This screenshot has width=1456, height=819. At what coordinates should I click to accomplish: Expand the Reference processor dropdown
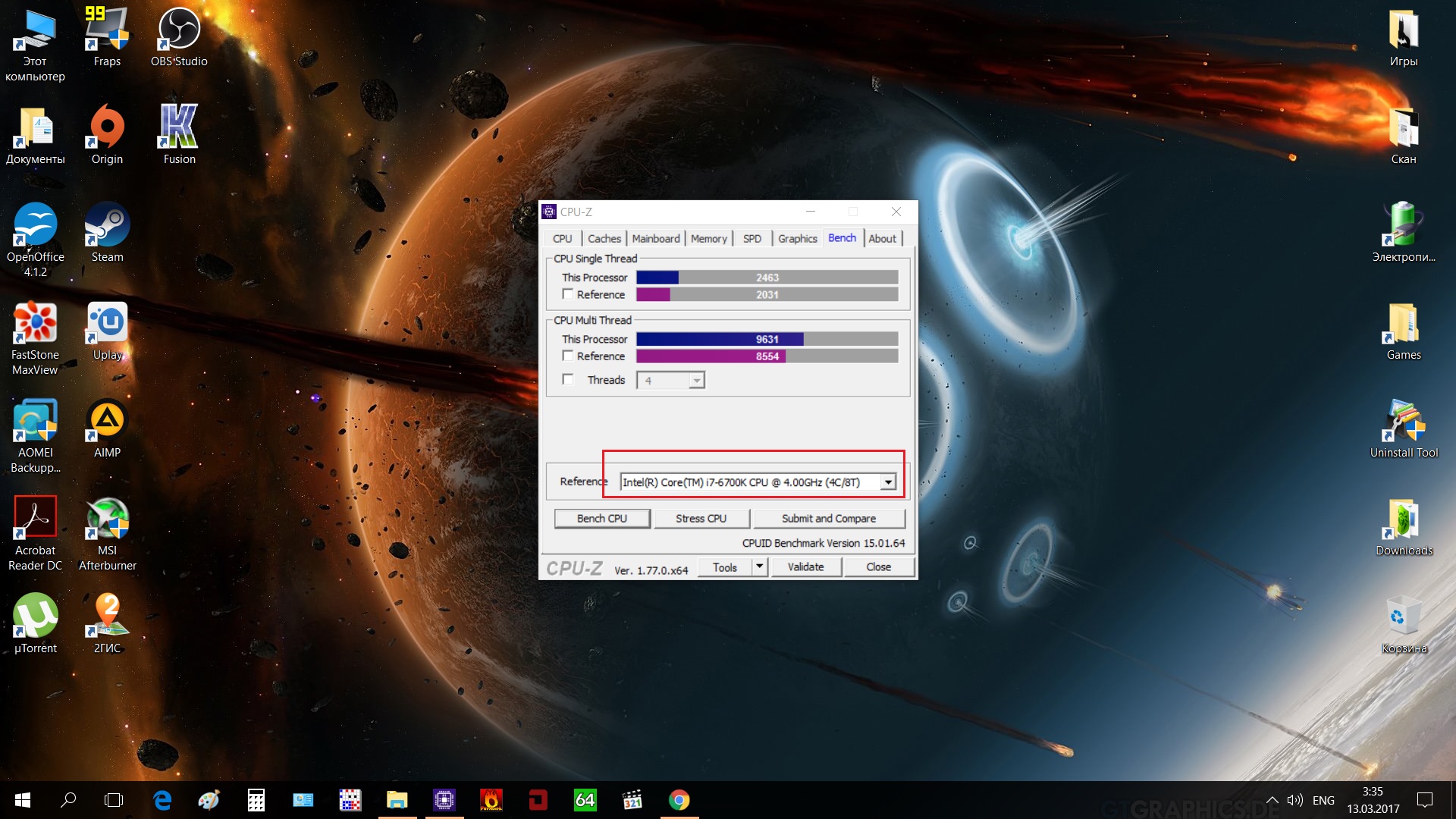point(888,482)
